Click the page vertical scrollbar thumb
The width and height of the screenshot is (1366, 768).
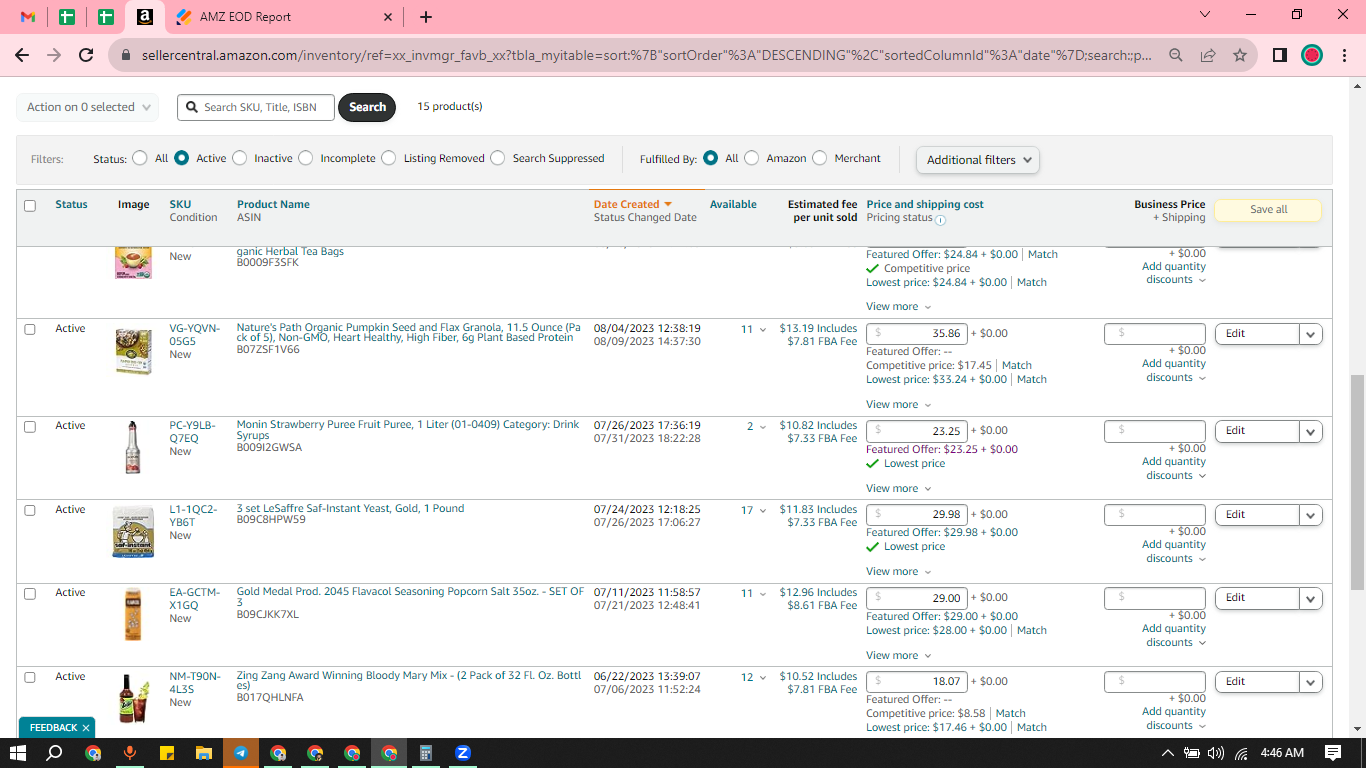(1357, 482)
